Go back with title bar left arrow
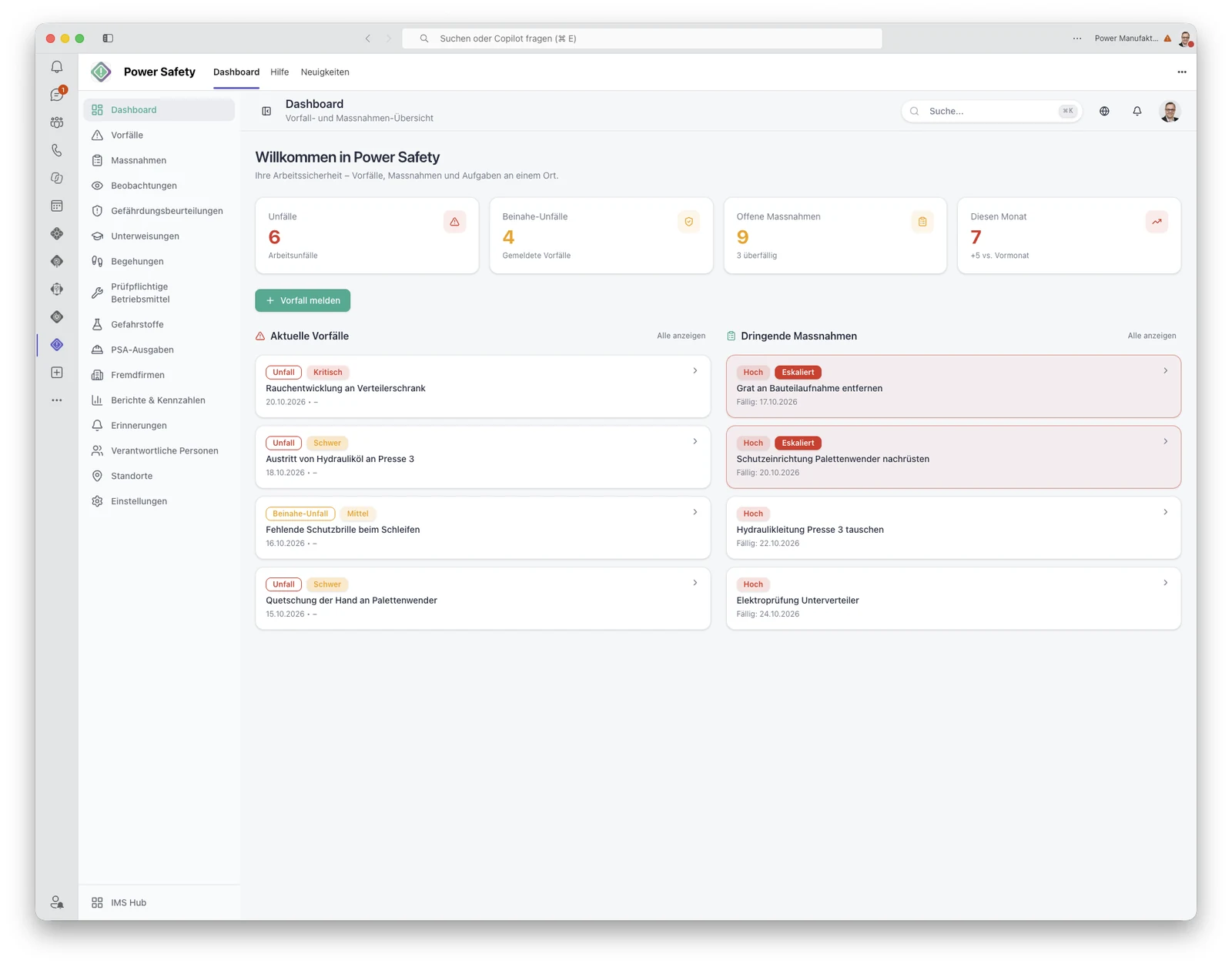Viewport: 1232px width, 967px height. 368,38
